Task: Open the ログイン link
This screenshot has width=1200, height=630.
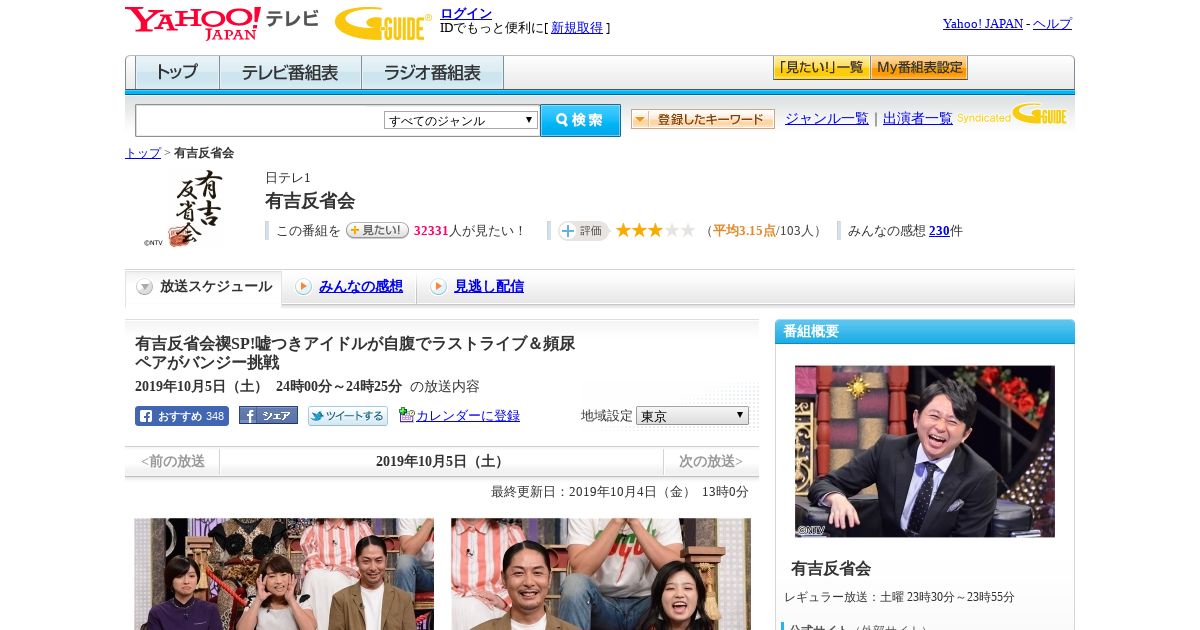Action: tap(466, 13)
